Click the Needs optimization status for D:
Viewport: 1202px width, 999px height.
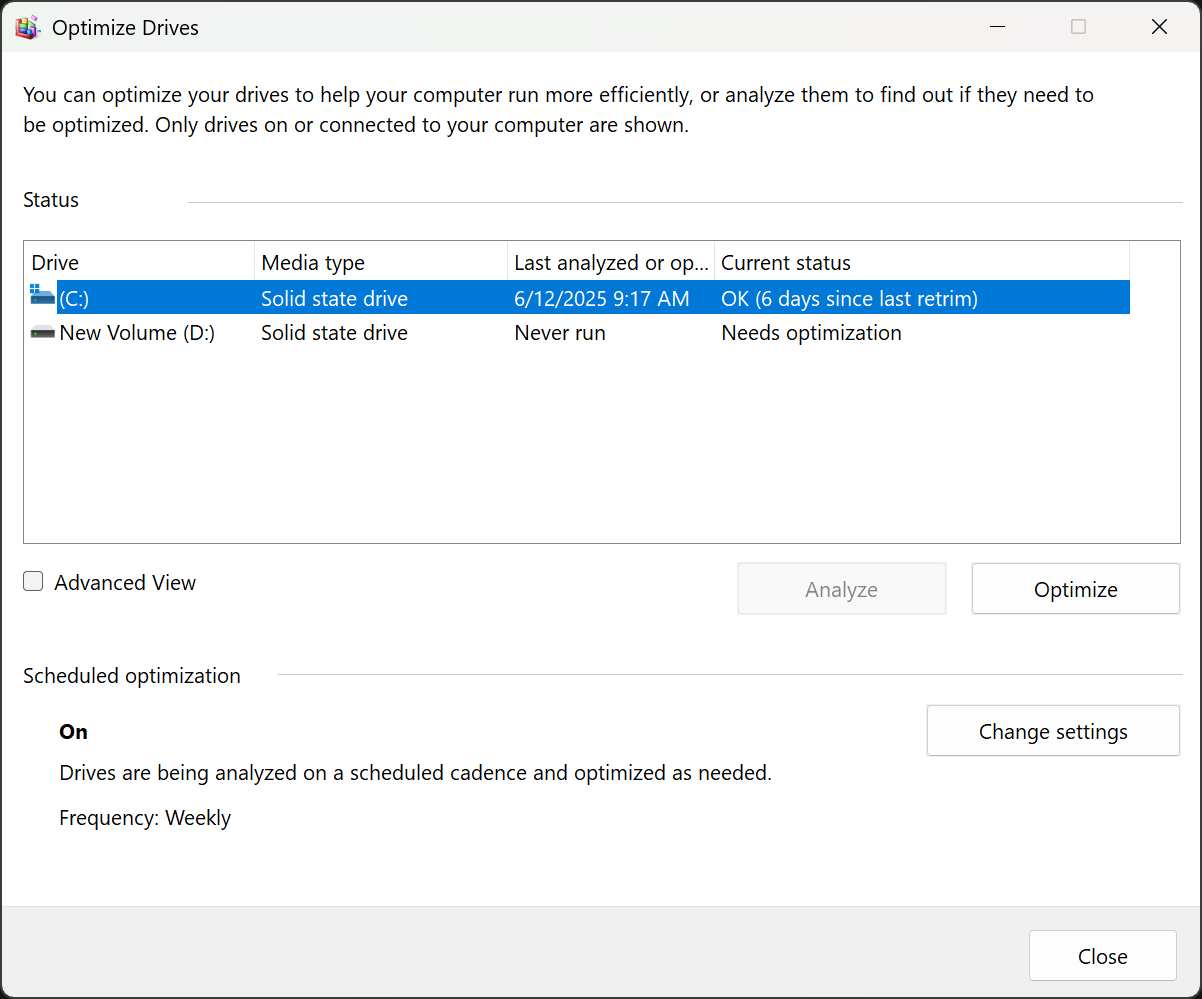pos(811,333)
